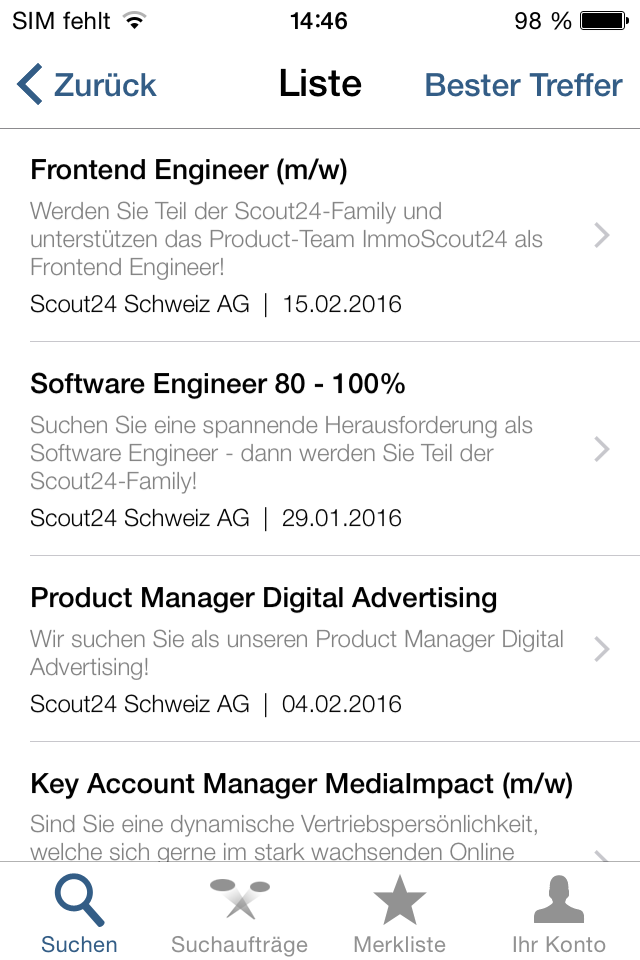Go back with the Zurück button

104,85
